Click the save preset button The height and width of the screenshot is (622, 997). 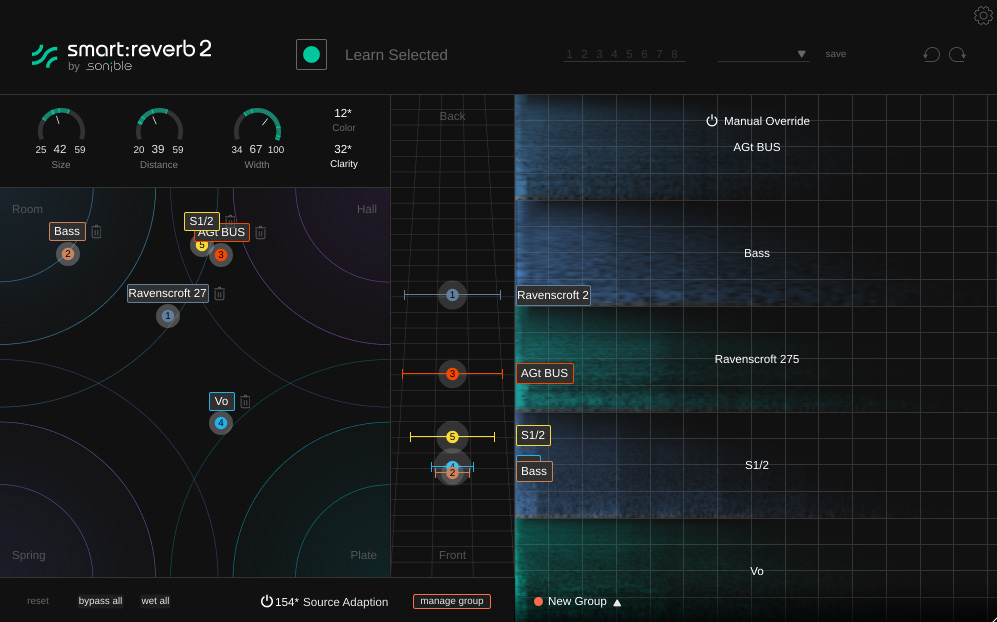[835, 54]
